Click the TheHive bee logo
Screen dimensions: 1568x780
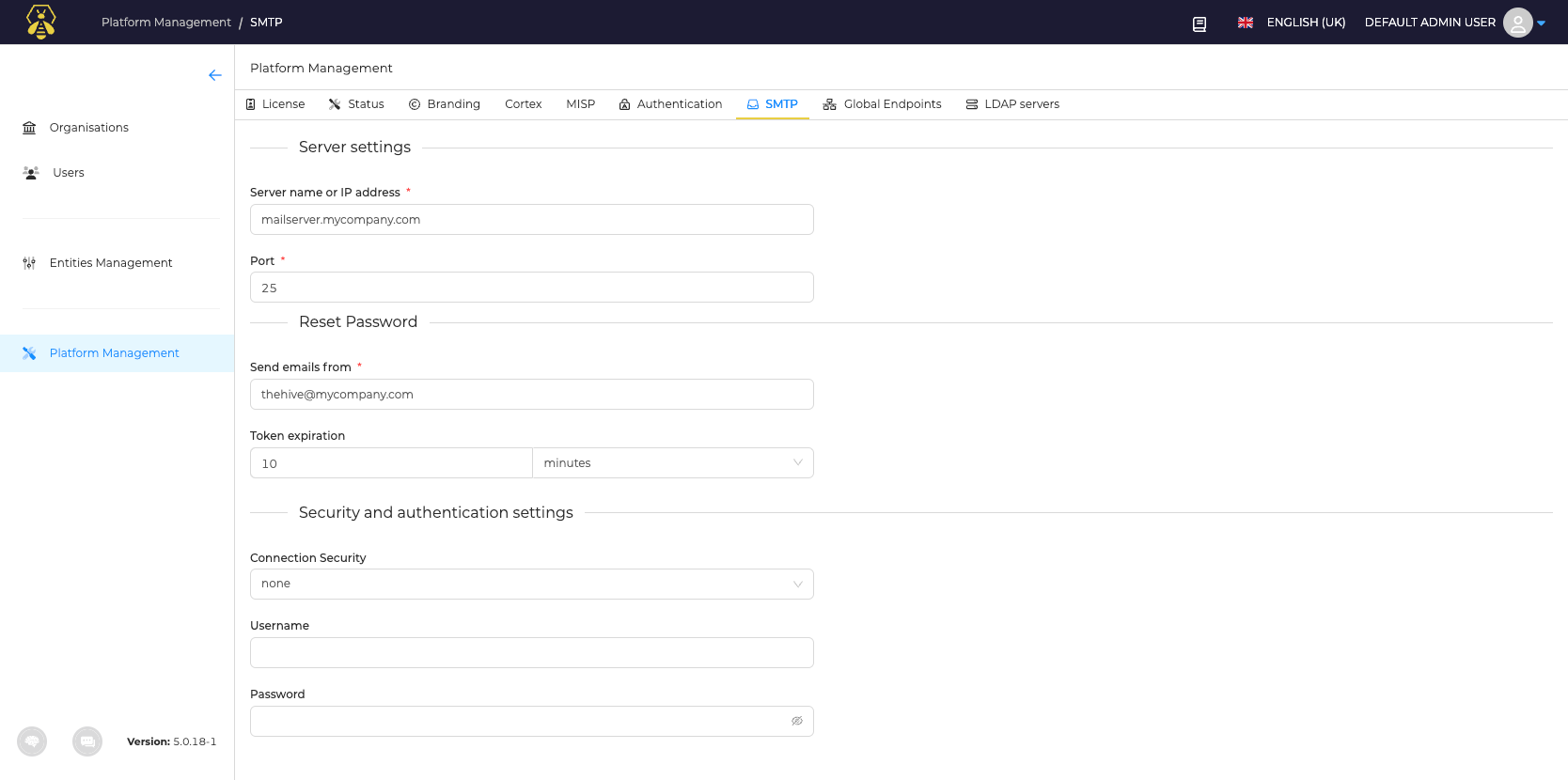click(40, 22)
